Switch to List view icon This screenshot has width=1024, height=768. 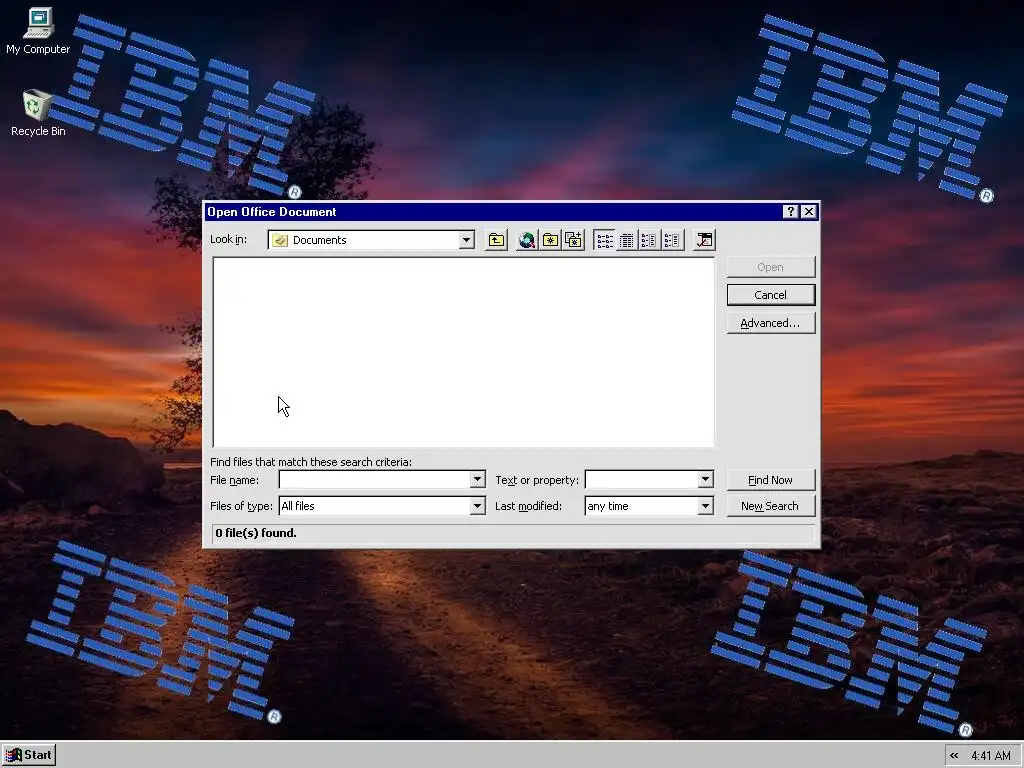click(x=604, y=240)
